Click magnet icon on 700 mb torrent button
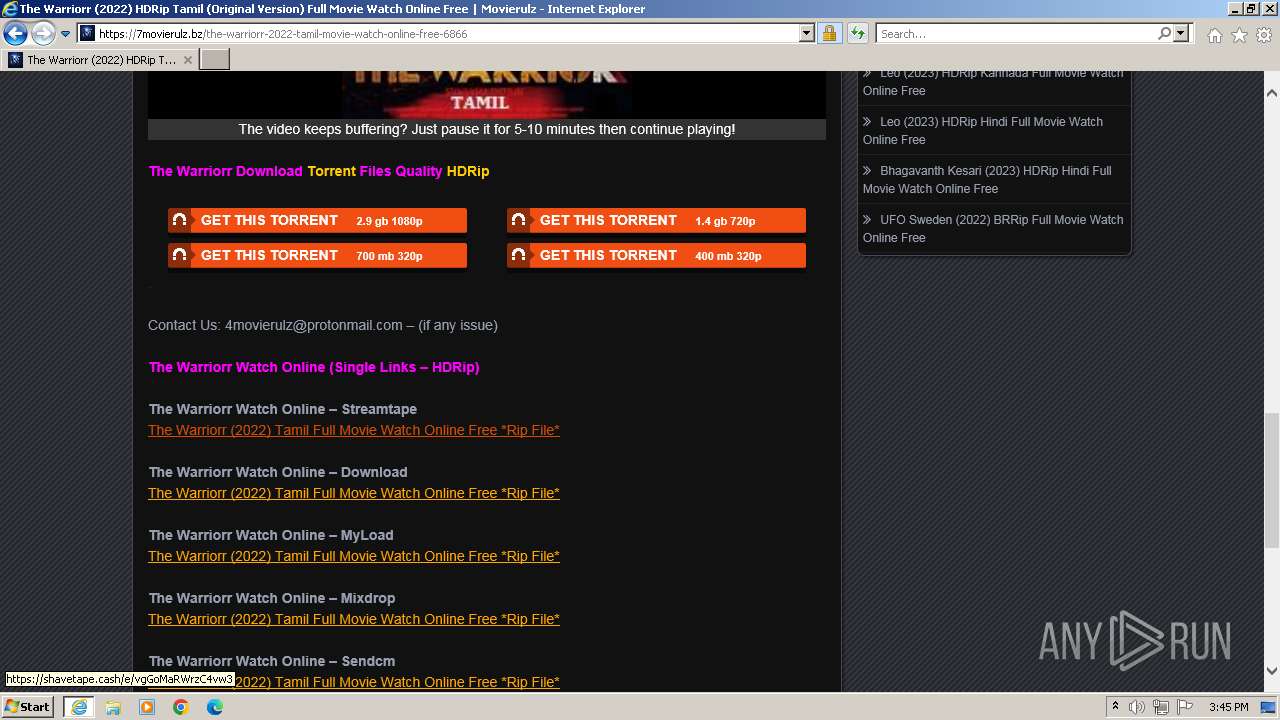 (180, 256)
